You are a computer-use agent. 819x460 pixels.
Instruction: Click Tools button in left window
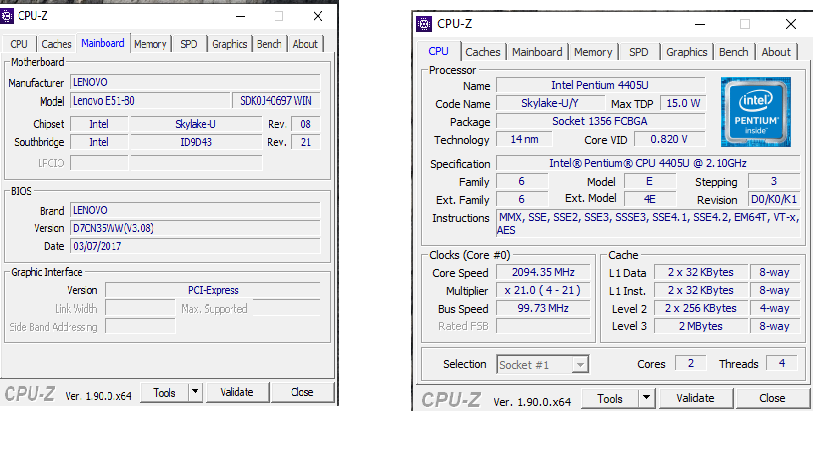(164, 393)
